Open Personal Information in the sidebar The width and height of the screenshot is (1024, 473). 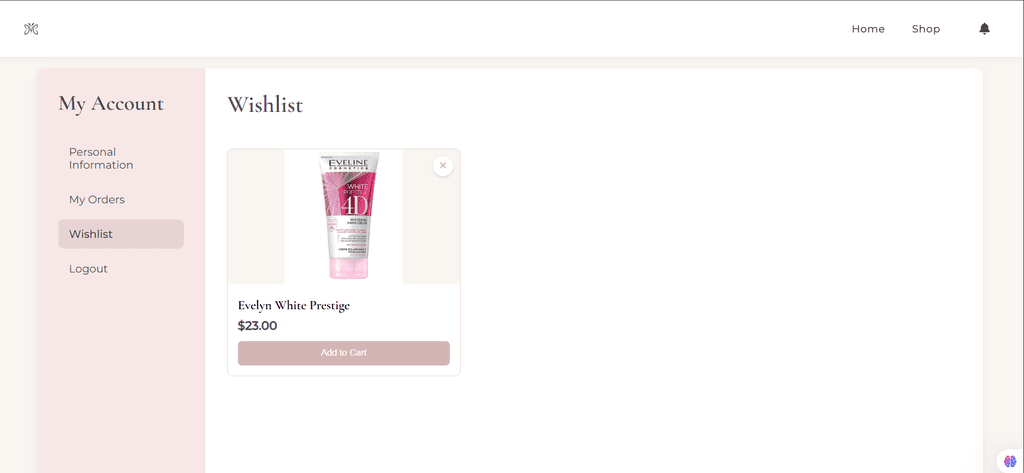coord(101,159)
